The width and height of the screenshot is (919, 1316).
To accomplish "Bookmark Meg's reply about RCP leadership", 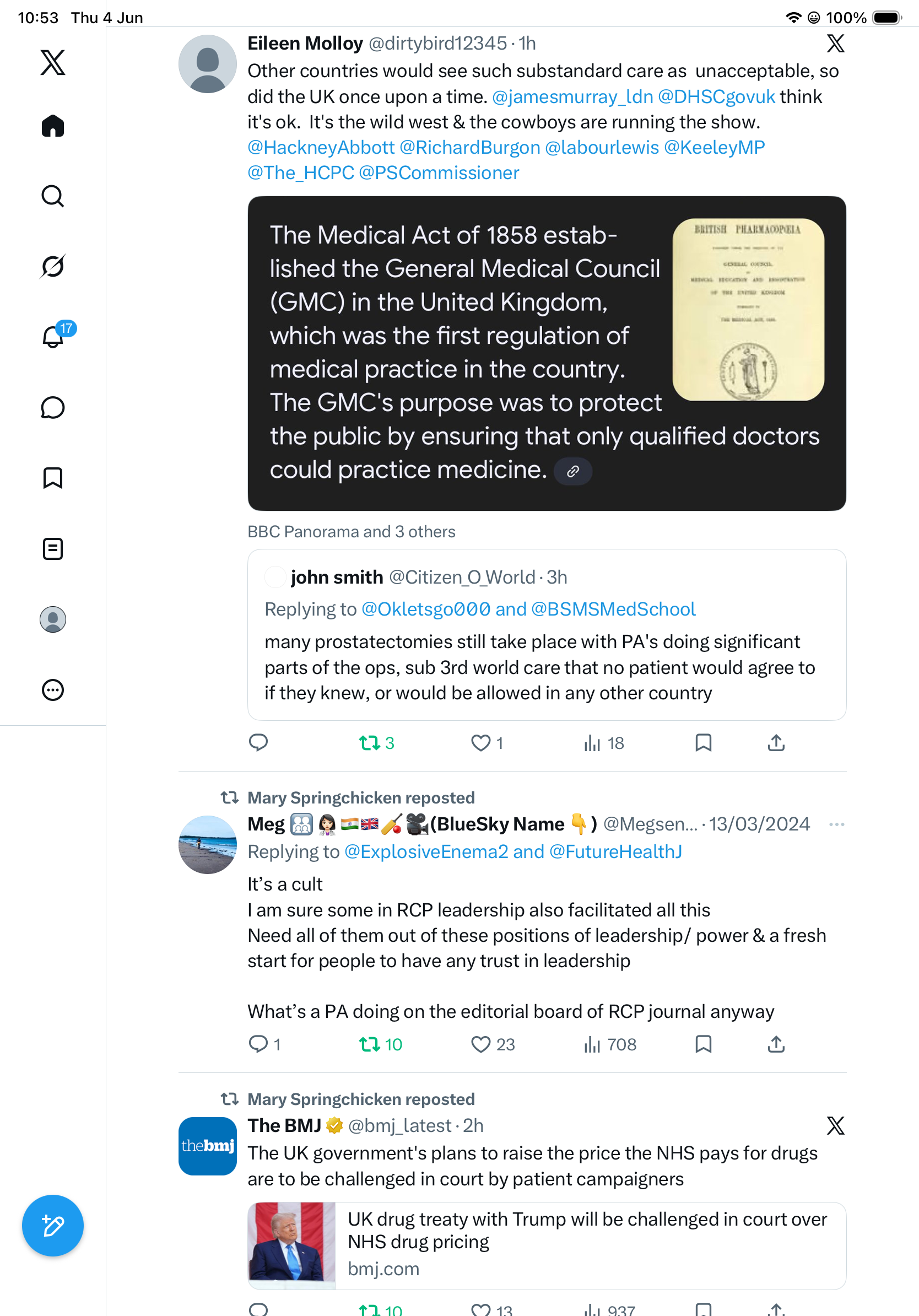I will point(703,1044).
